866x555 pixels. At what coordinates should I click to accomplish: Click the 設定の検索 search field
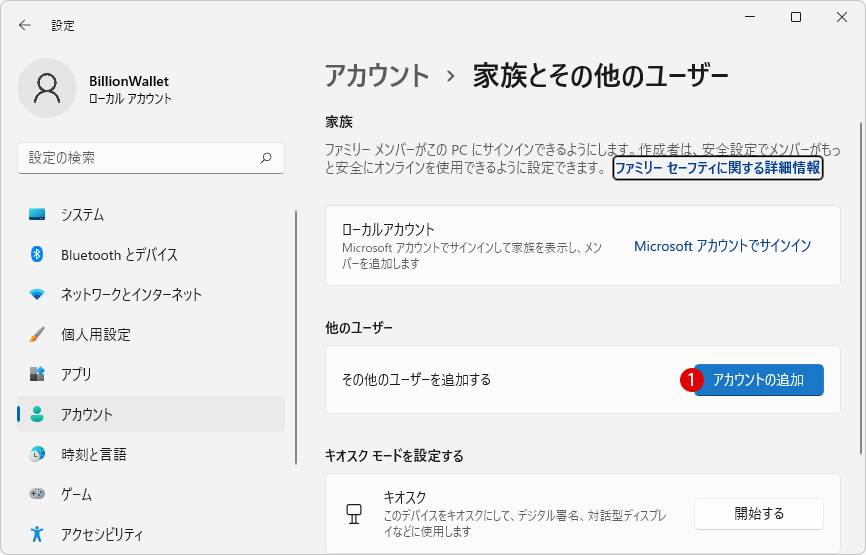(x=151, y=158)
